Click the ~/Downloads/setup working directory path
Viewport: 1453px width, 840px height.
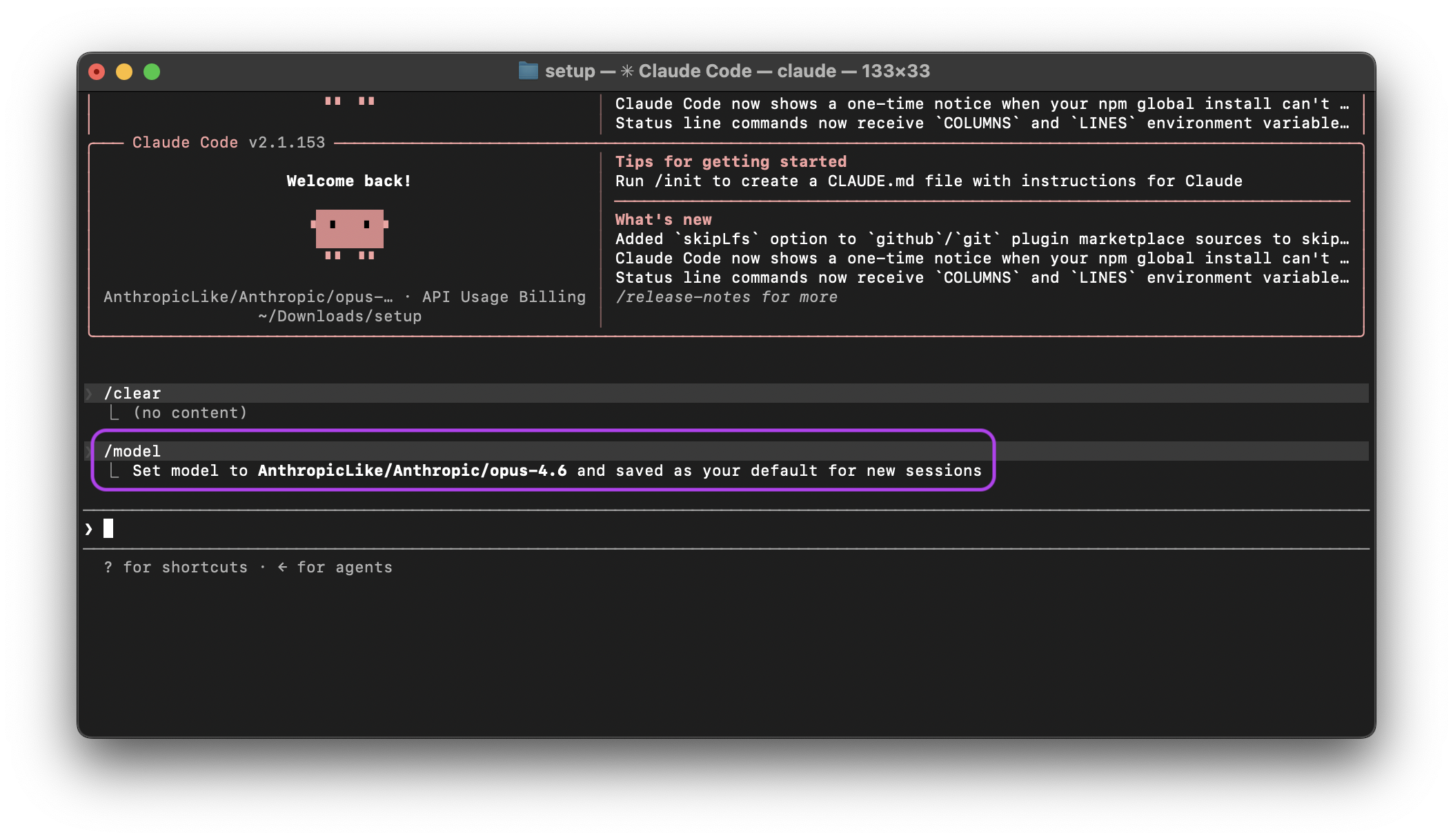(x=339, y=316)
